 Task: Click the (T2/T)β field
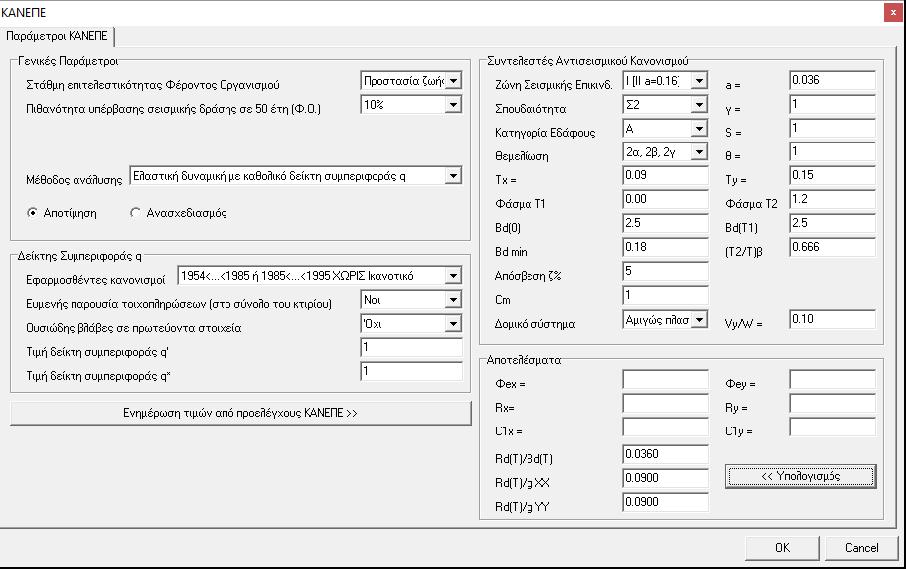click(832, 247)
